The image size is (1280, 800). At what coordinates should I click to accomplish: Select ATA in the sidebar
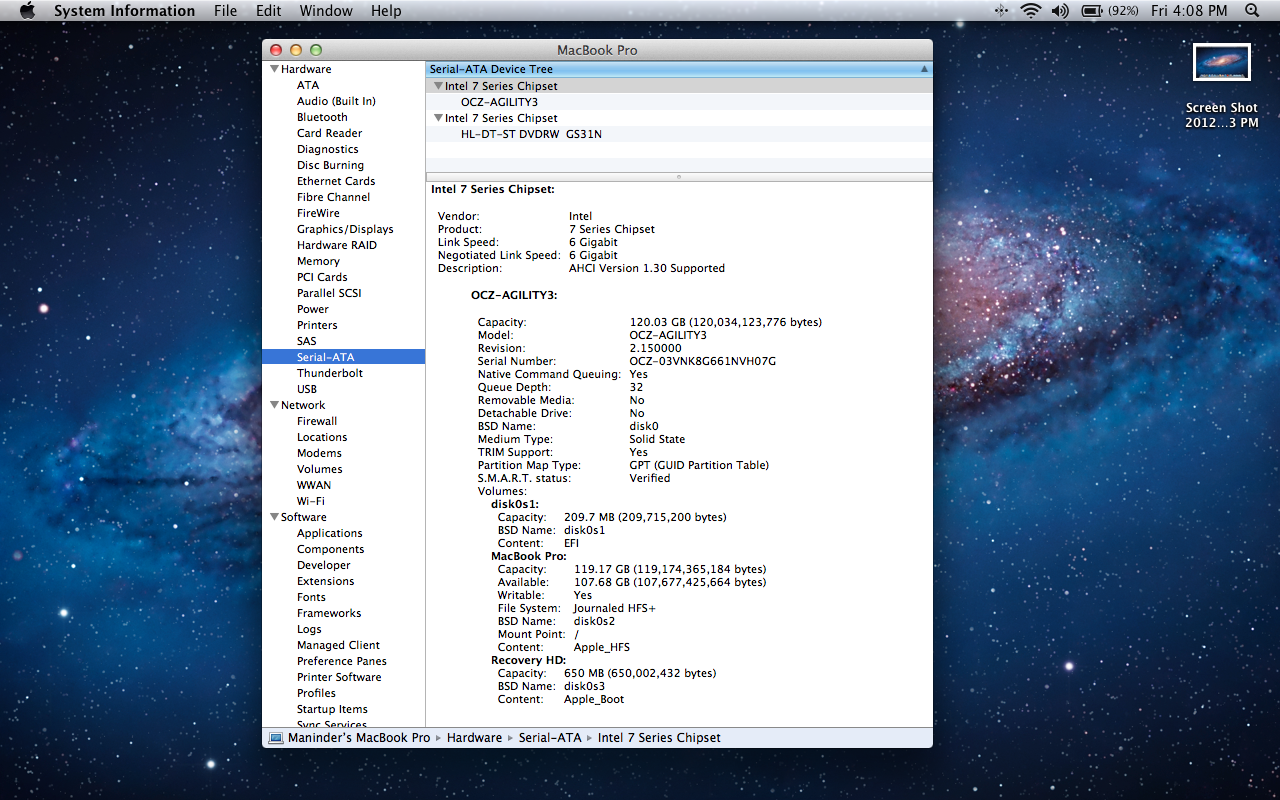pos(308,85)
